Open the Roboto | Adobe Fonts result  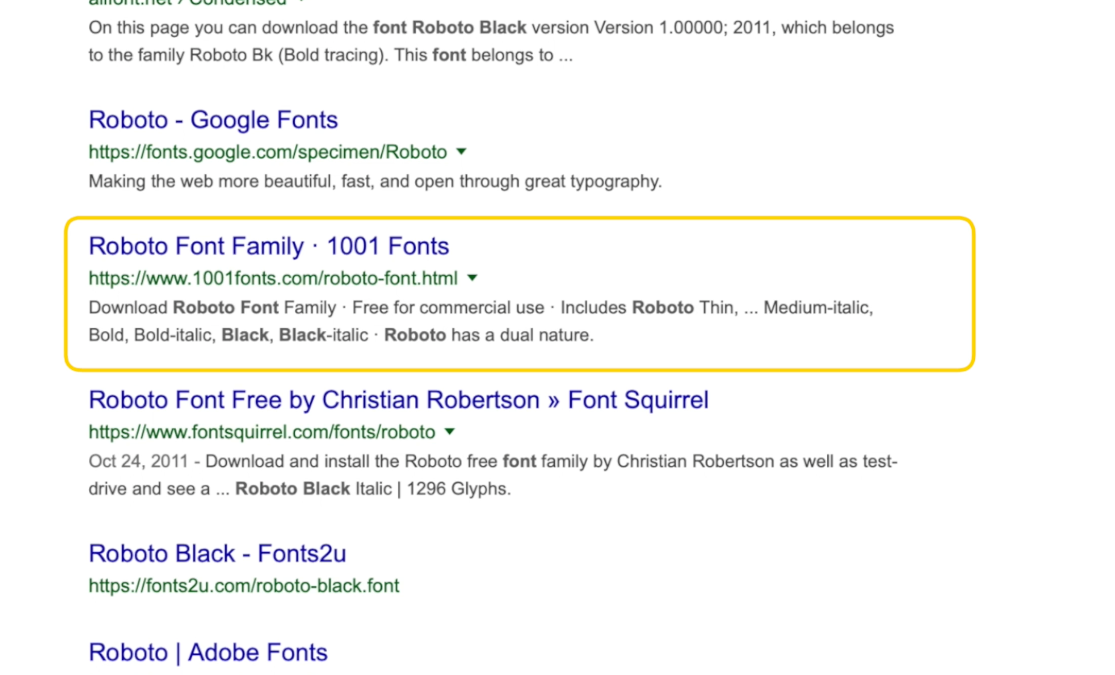(x=208, y=652)
